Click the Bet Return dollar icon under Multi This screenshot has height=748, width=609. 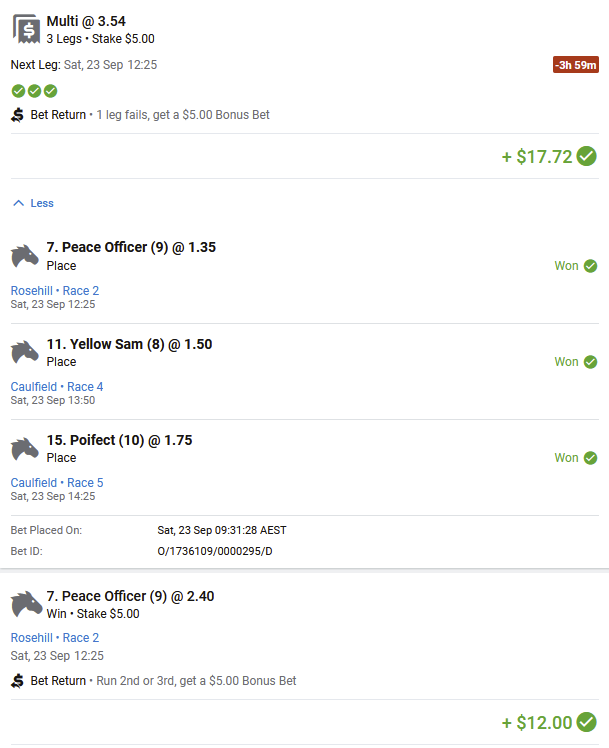click(18, 115)
